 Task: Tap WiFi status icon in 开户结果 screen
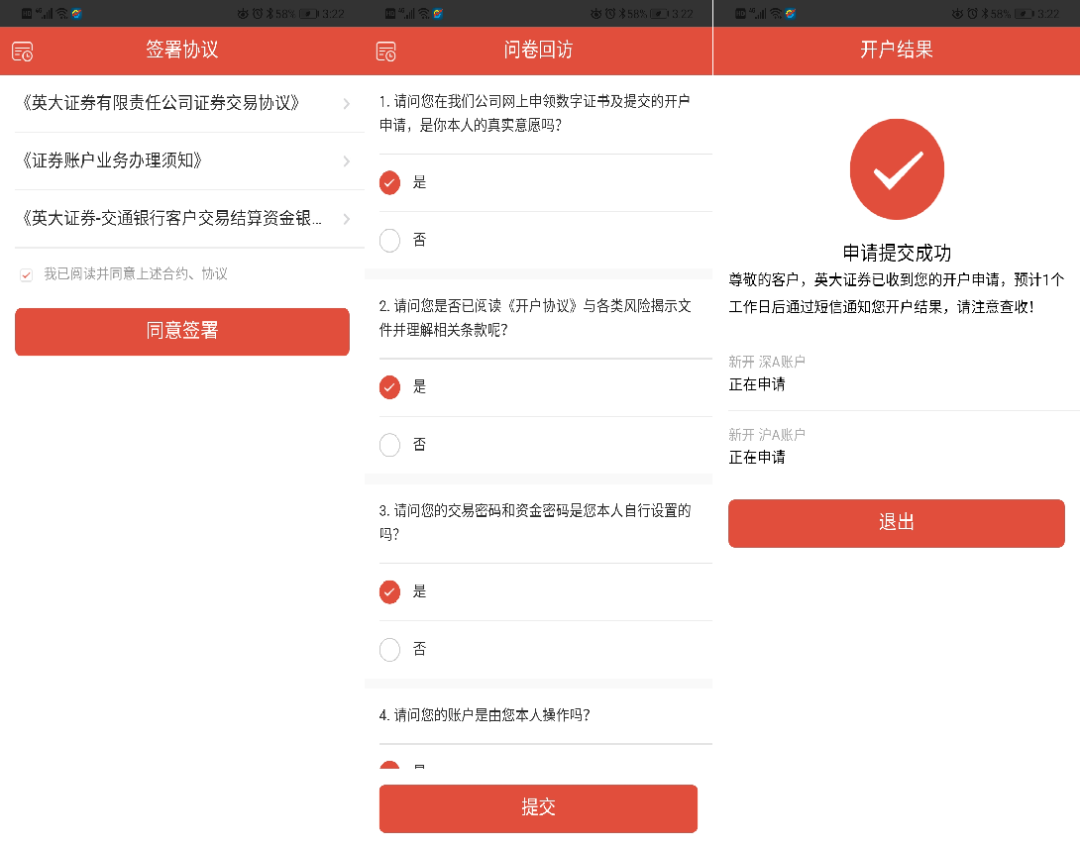(776, 13)
